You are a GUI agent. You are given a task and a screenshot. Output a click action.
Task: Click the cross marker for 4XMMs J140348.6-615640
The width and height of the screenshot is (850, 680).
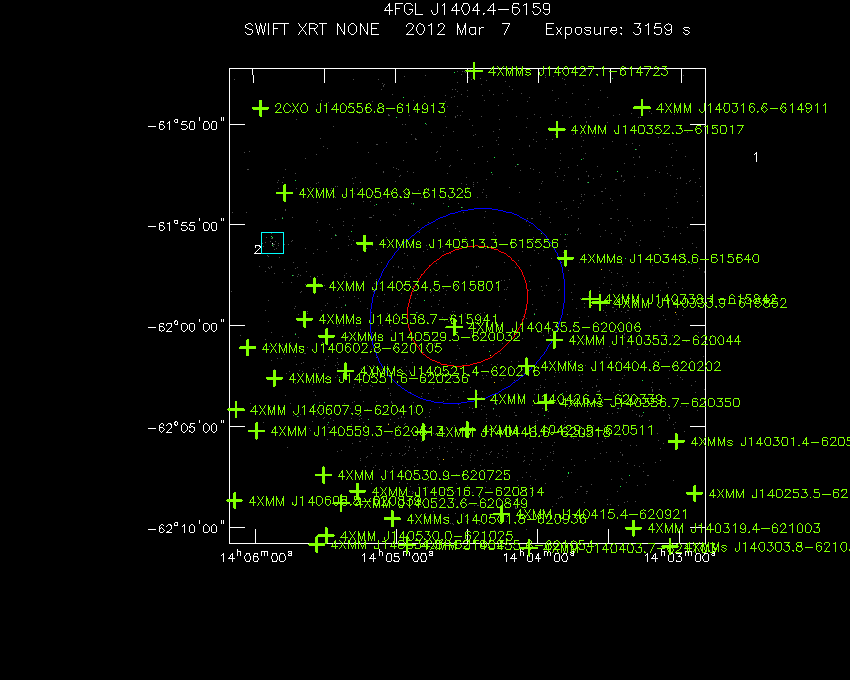click(565, 258)
